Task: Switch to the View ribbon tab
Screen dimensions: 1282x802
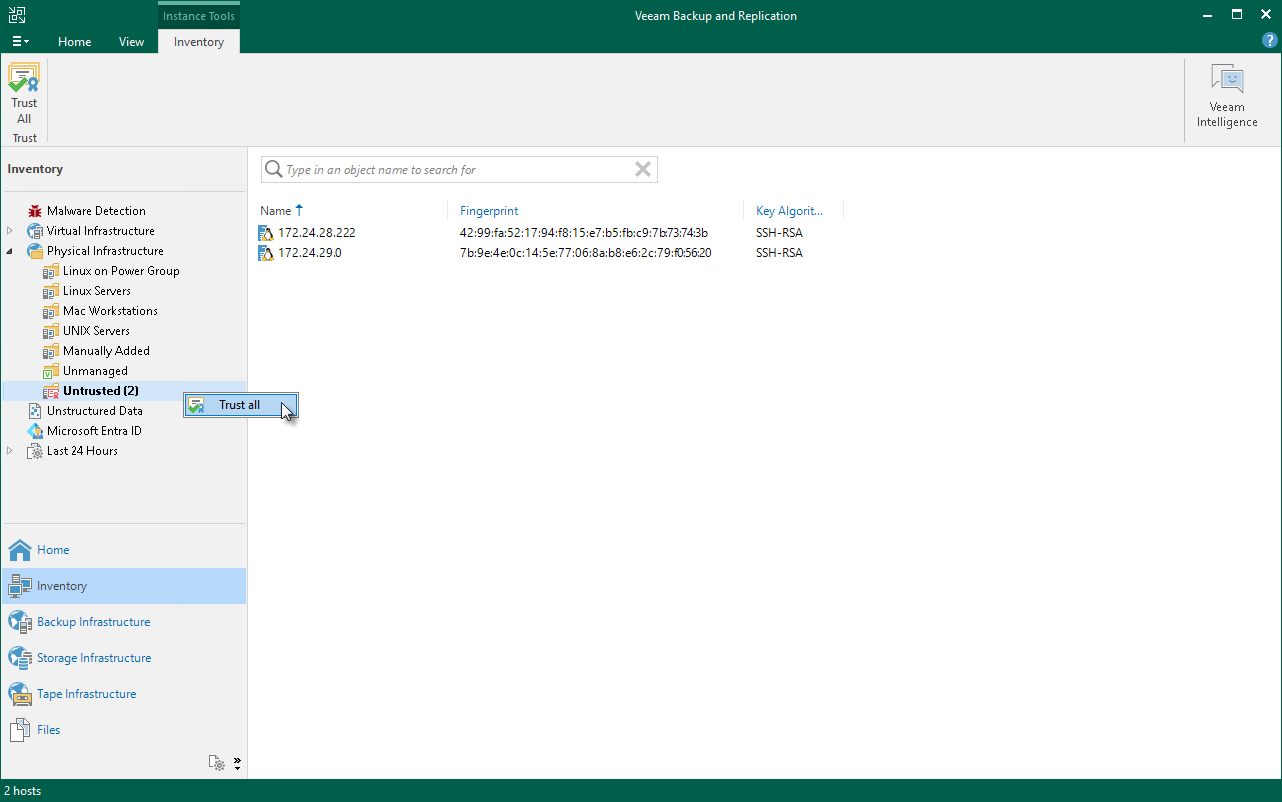Action: (x=131, y=42)
